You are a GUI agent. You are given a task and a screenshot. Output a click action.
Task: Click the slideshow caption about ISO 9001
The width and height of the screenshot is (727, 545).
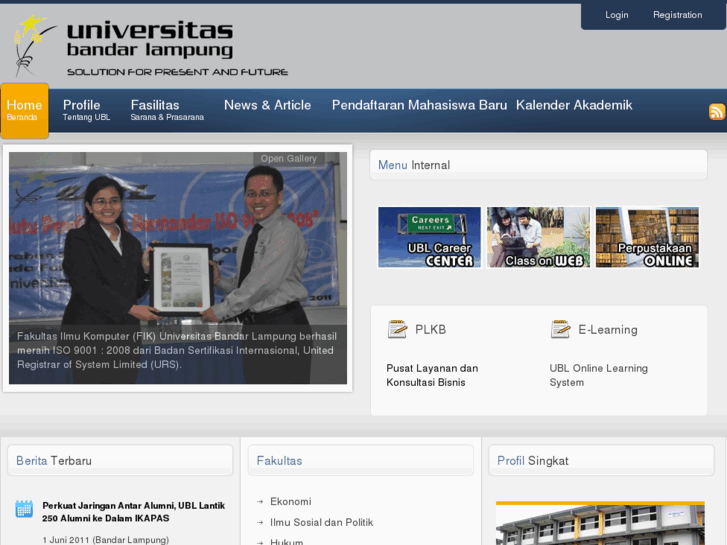(178, 350)
